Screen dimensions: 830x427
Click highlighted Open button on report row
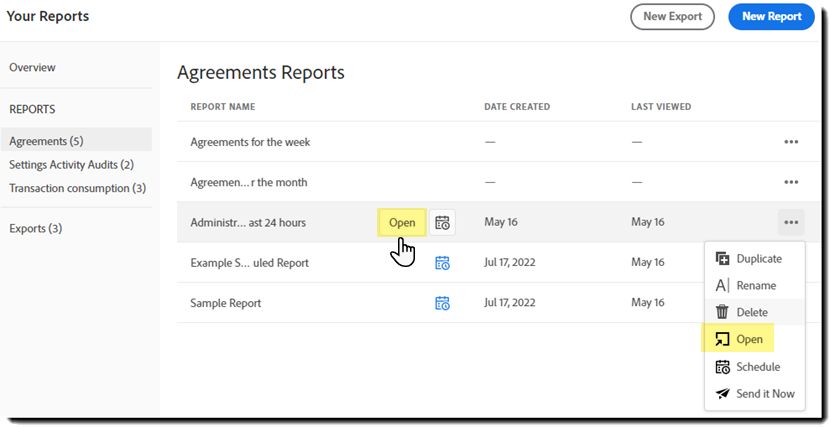[x=402, y=222]
